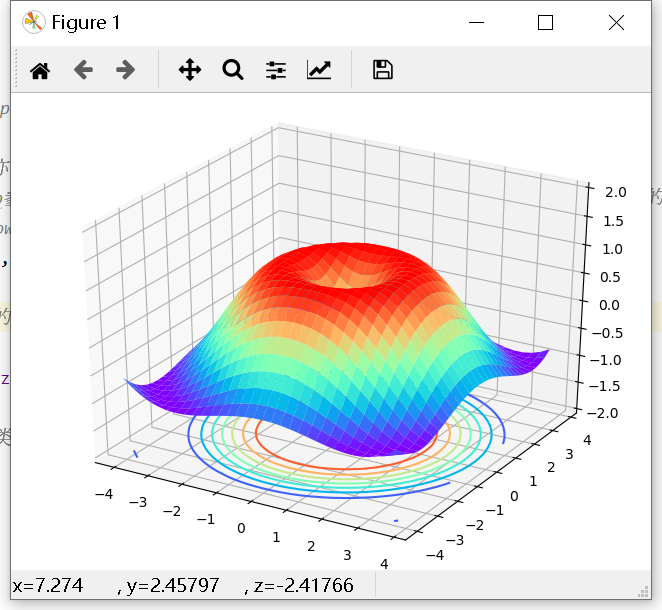Click the matplotlib Figure 1 window icon
The image size is (662, 610).
34,22
